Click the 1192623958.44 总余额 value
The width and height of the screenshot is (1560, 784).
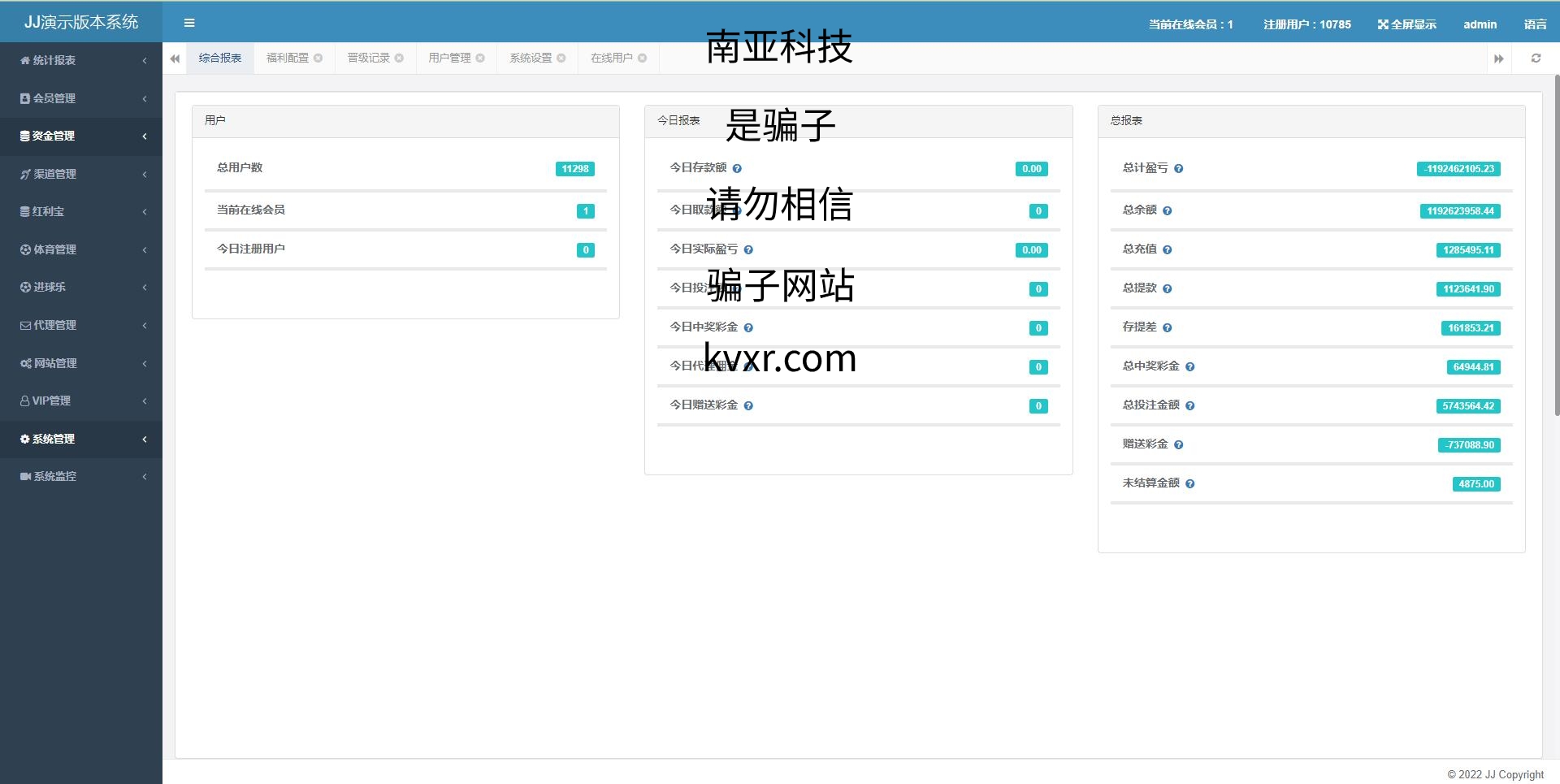click(1460, 211)
